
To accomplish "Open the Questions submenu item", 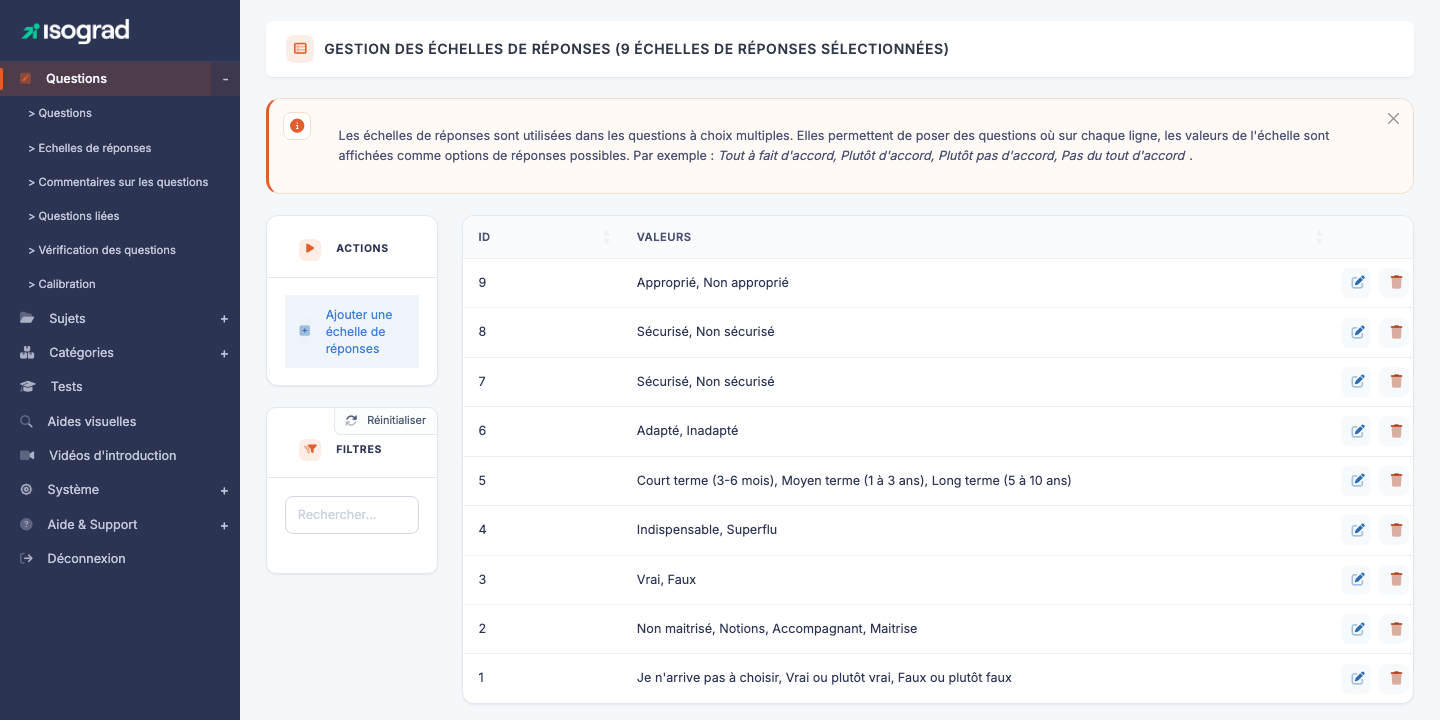I will (x=60, y=113).
